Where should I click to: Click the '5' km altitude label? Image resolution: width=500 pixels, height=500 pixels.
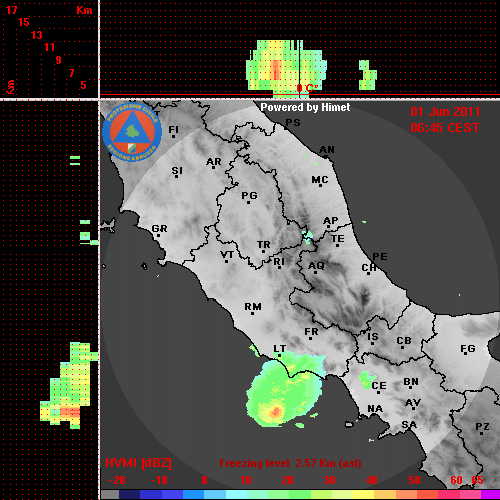(x=83, y=85)
